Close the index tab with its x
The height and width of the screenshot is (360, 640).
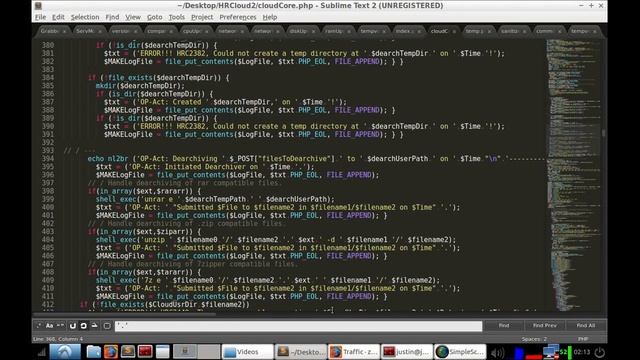point(419,31)
